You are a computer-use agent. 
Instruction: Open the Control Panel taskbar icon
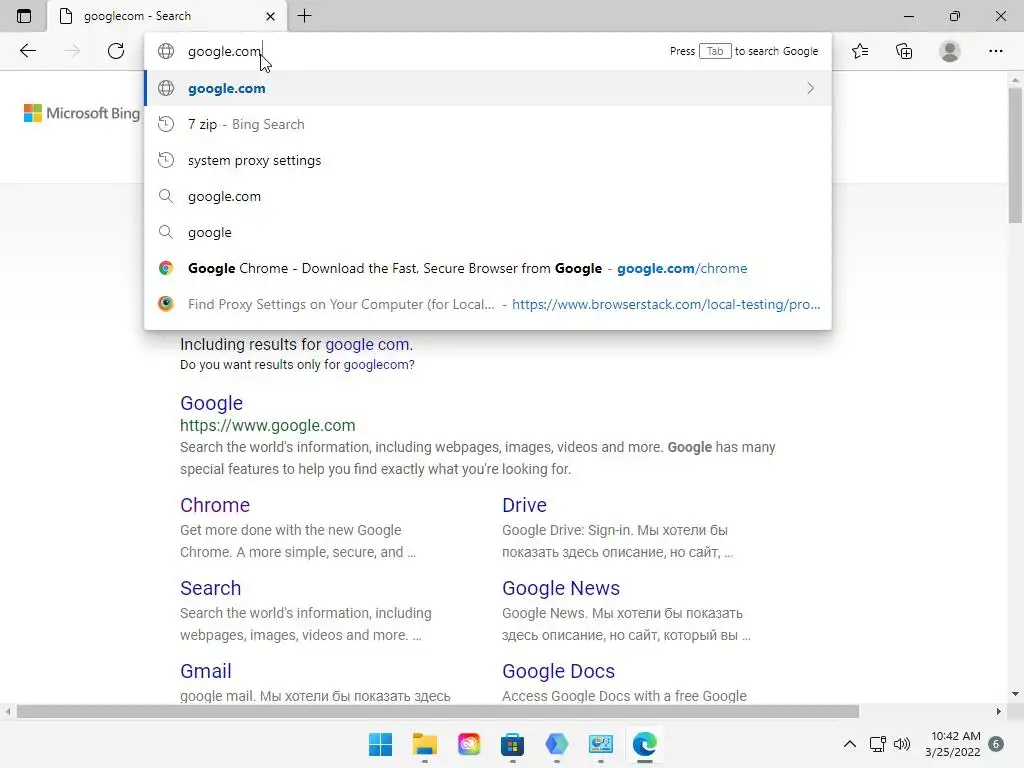pyautogui.click(x=601, y=744)
